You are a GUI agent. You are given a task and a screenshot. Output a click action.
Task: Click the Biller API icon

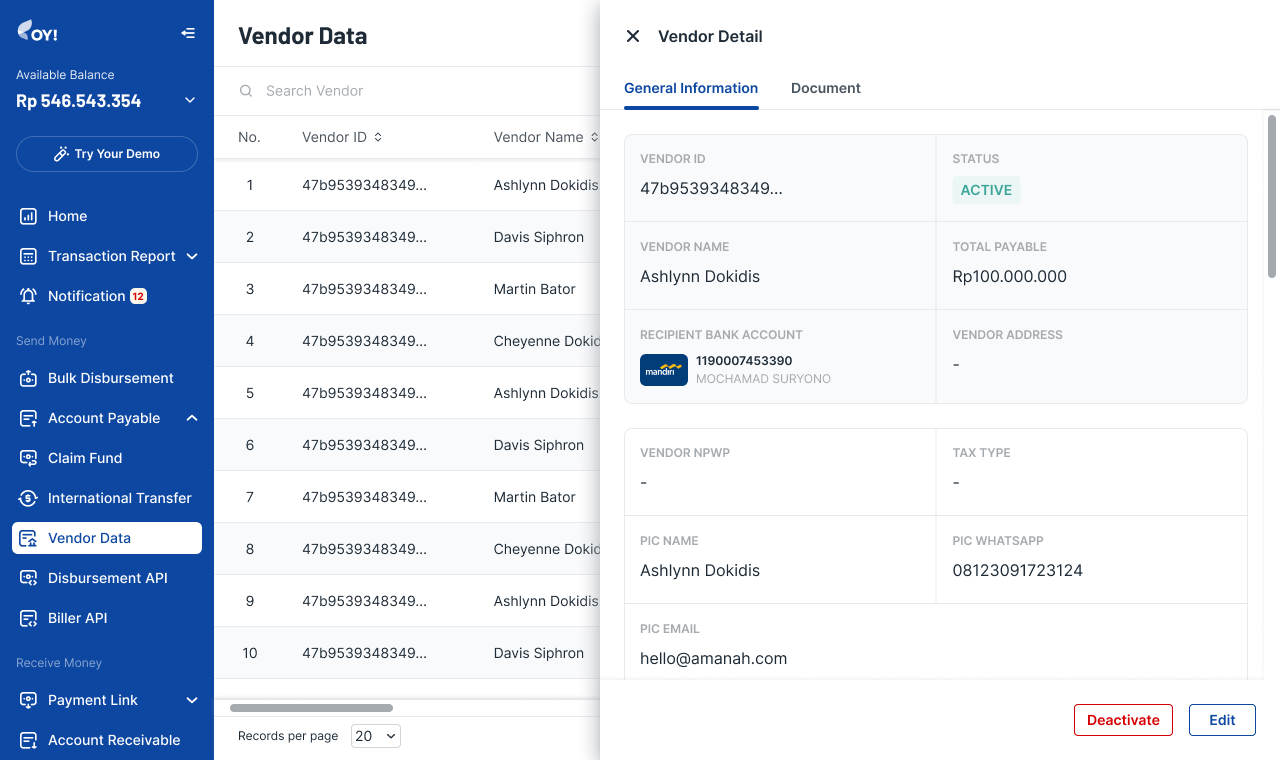[x=29, y=618]
